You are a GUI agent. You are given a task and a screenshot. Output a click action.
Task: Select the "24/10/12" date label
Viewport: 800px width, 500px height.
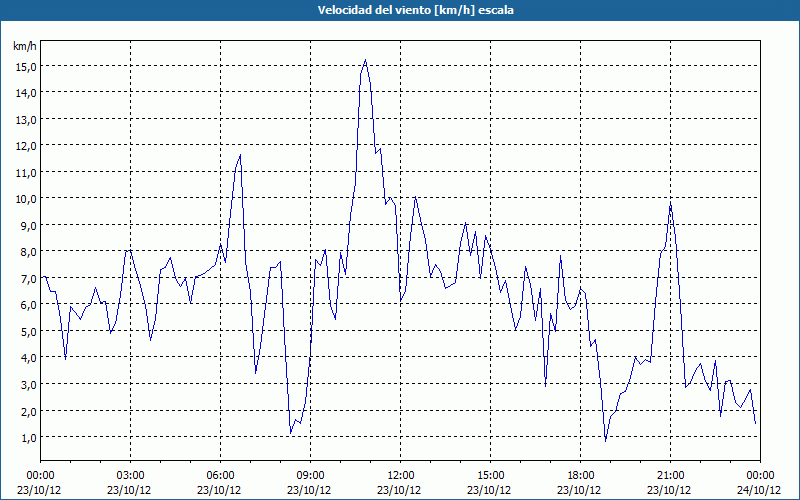[x=759, y=490]
